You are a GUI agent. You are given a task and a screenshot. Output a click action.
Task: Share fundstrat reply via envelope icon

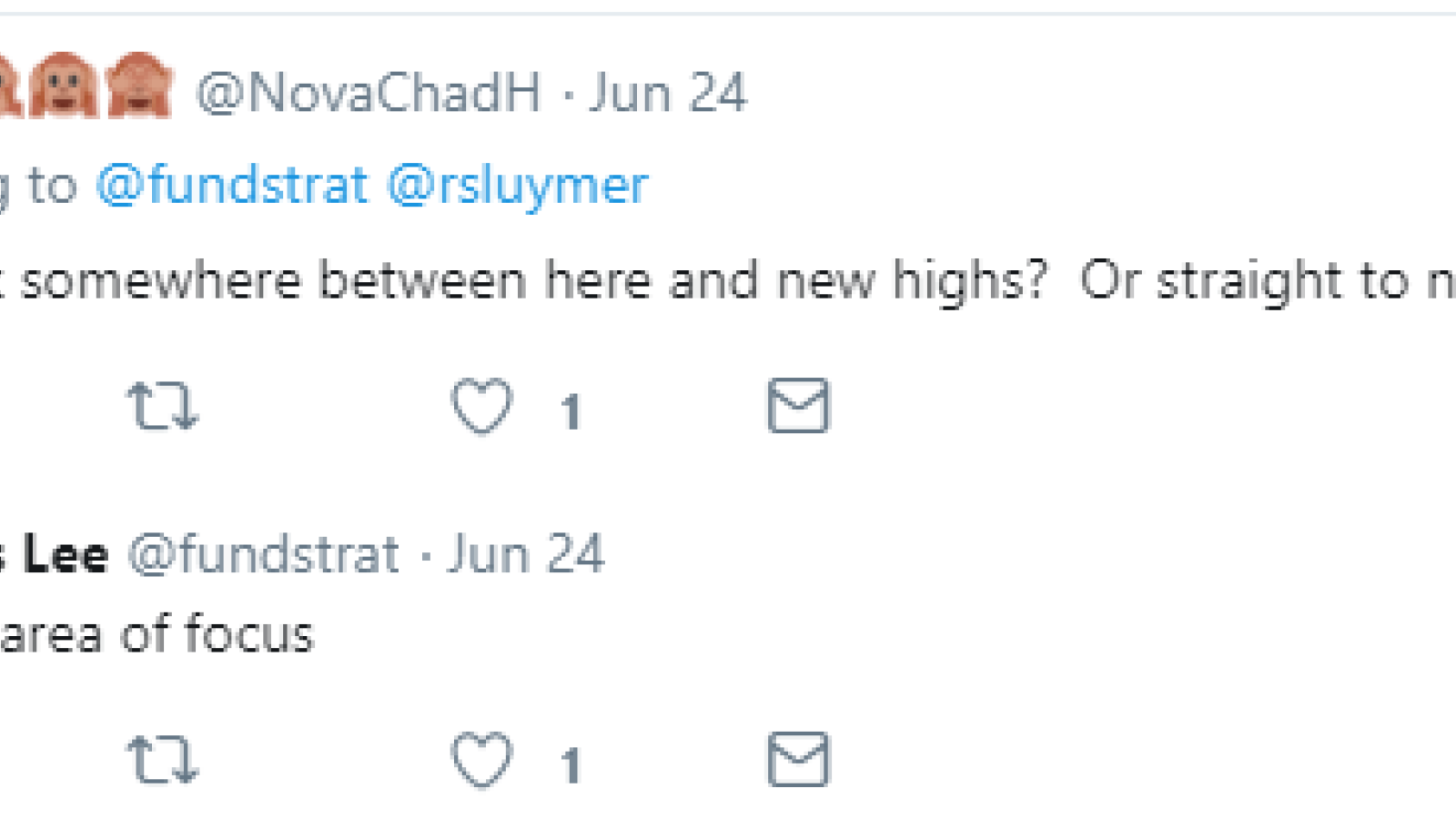click(799, 759)
